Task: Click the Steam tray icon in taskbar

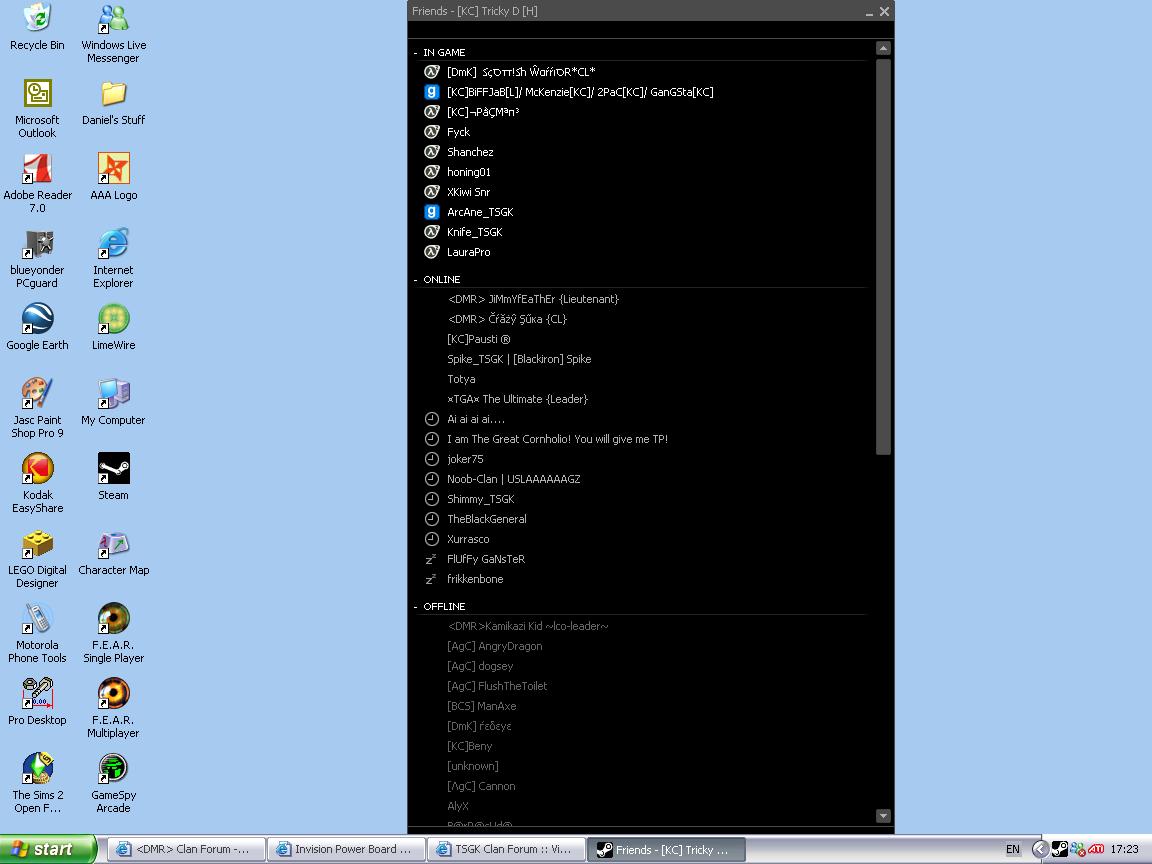Action: coord(1060,849)
